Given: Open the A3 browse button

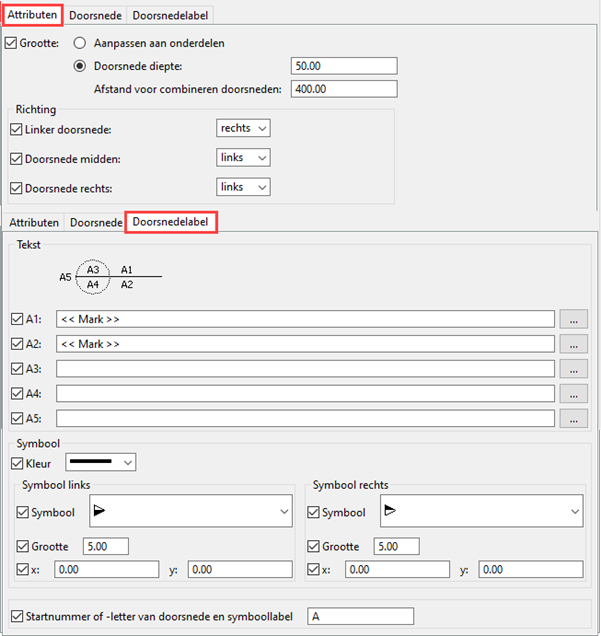Looking at the screenshot, I should (573, 369).
